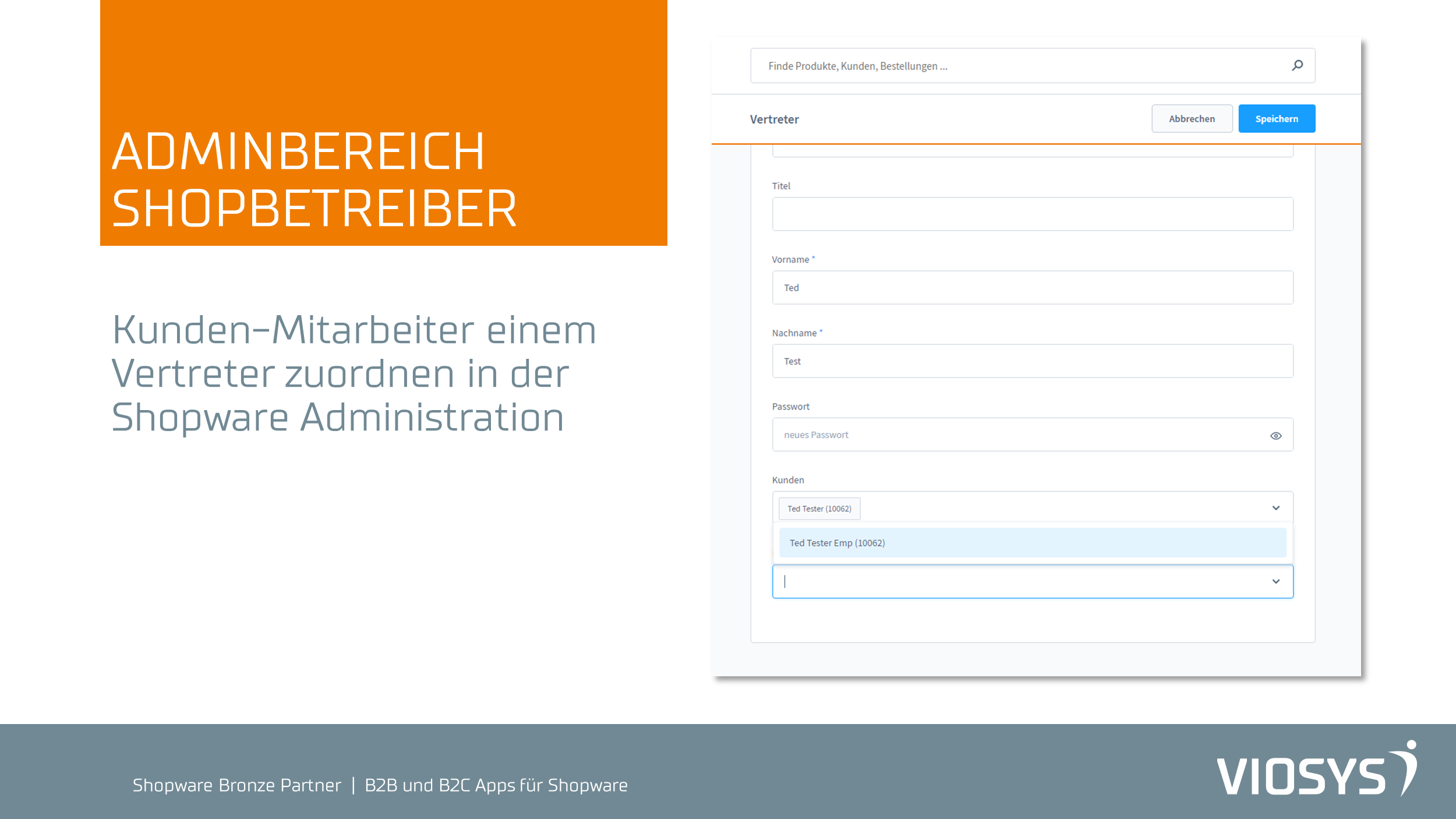Click the Nachname label
The image size is (1456, 819).
tap(794, 333)
